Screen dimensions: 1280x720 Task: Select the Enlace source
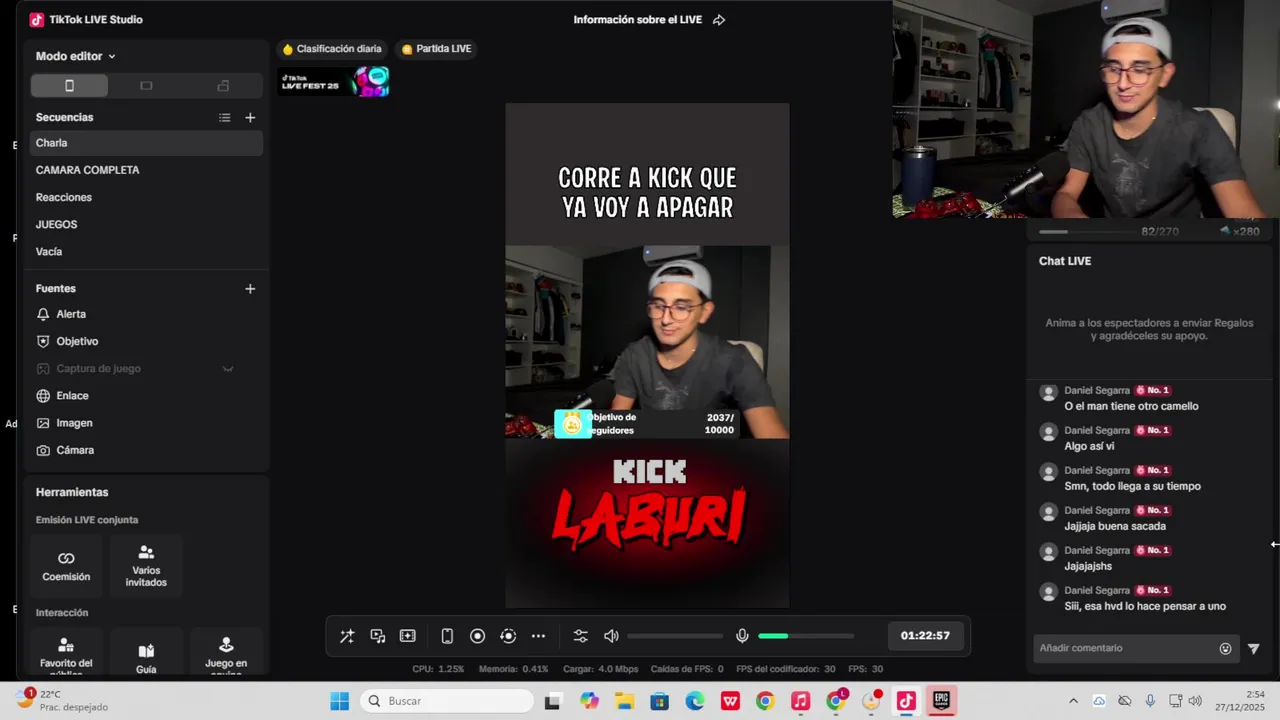(146, 396)
